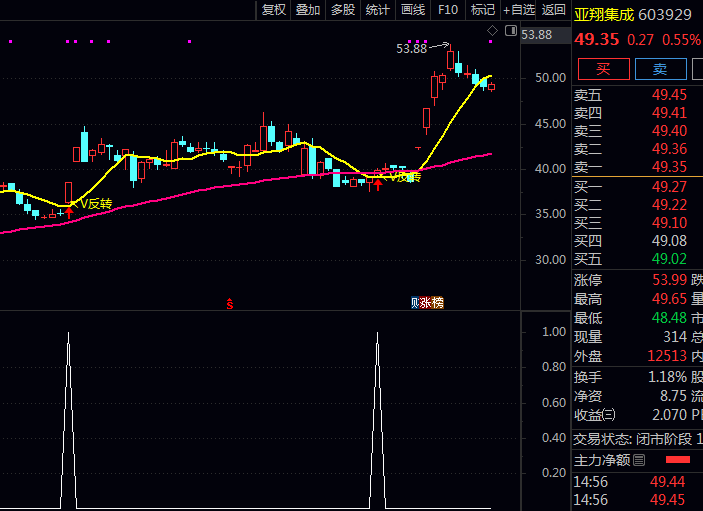Click the 最低 value 48.48
Viewport: 703px width, 511px height.
tap(669, 318)
